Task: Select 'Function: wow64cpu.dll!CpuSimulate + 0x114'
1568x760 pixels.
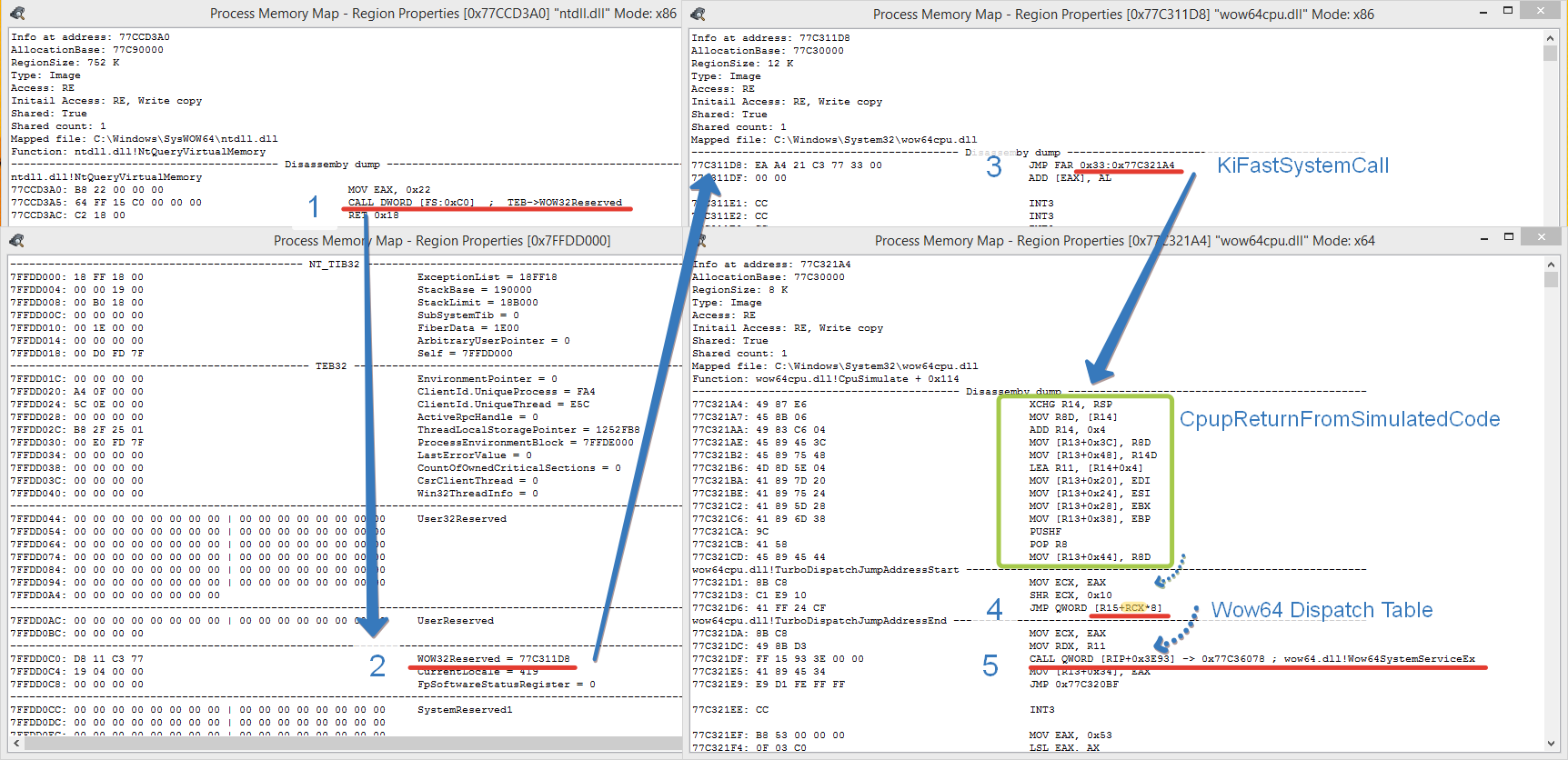Action: (826, 379)
